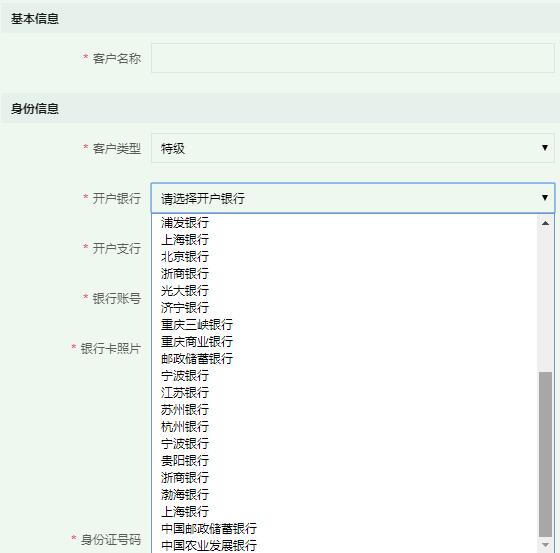Screen dimensions: 560x553
Task: Select 浦发银行 from the bank list
Action: (344, 223)
